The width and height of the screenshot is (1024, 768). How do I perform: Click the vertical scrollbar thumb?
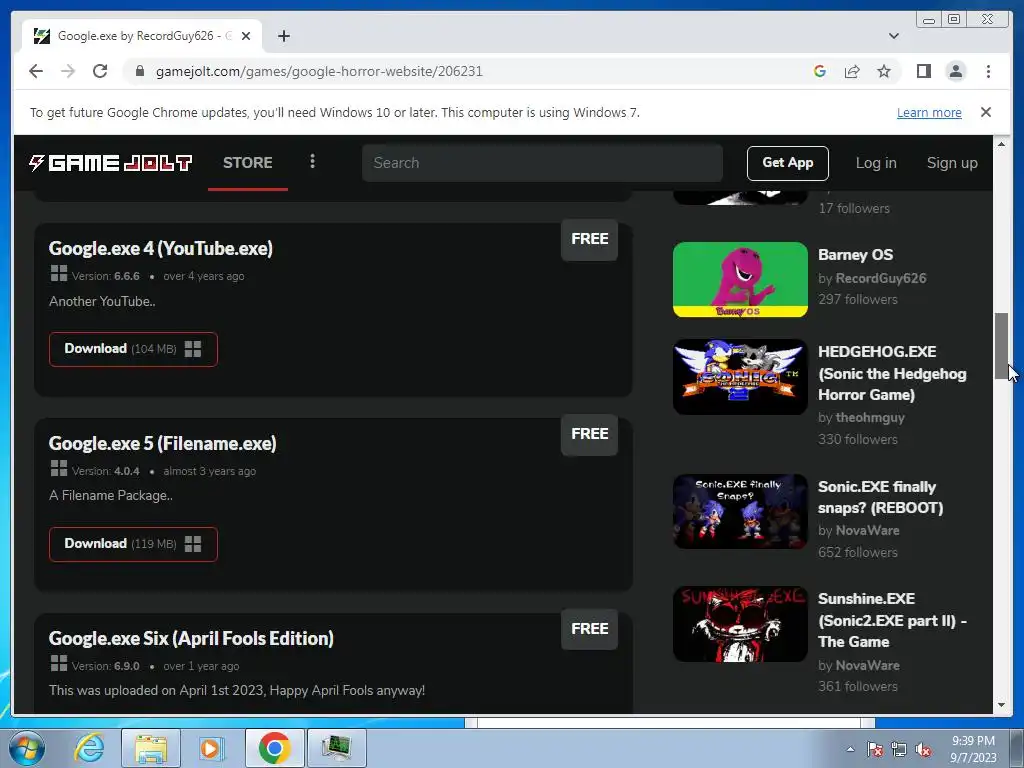point(1001,345)
